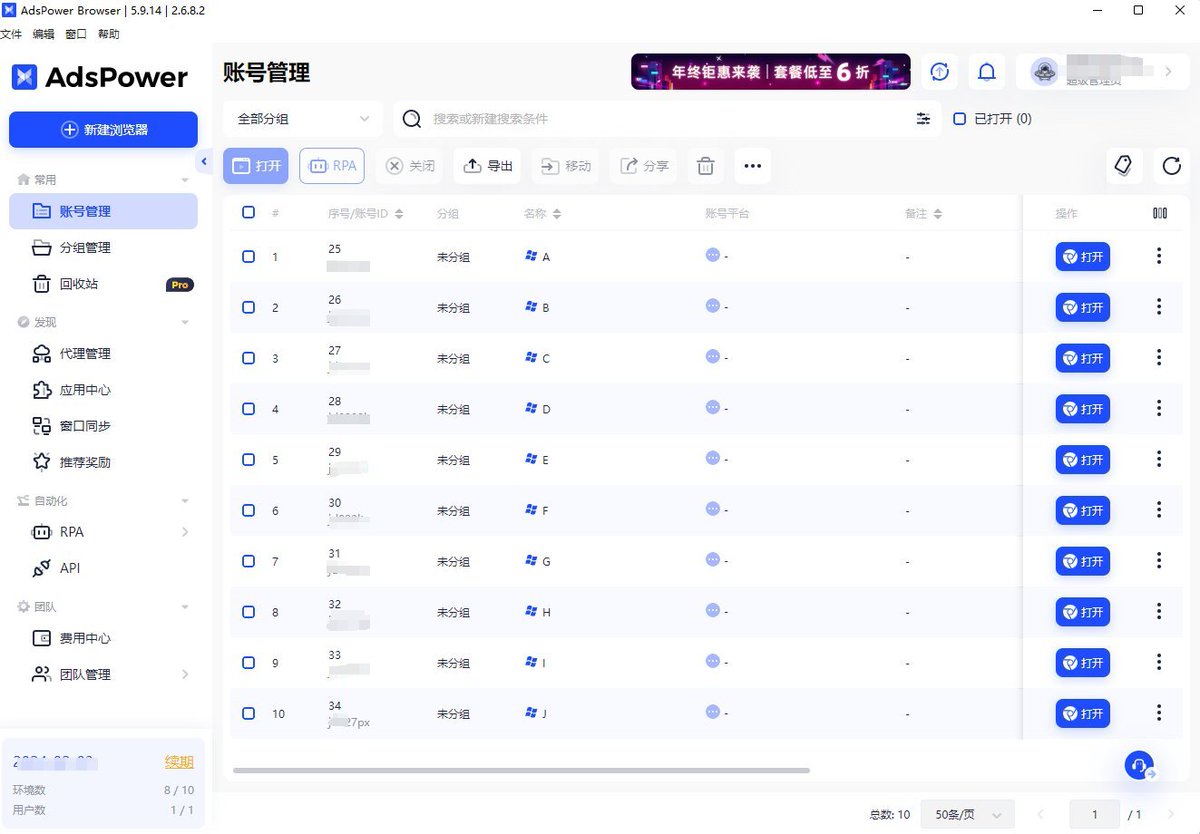Click the 新建浏览器 button

(103, 130)
